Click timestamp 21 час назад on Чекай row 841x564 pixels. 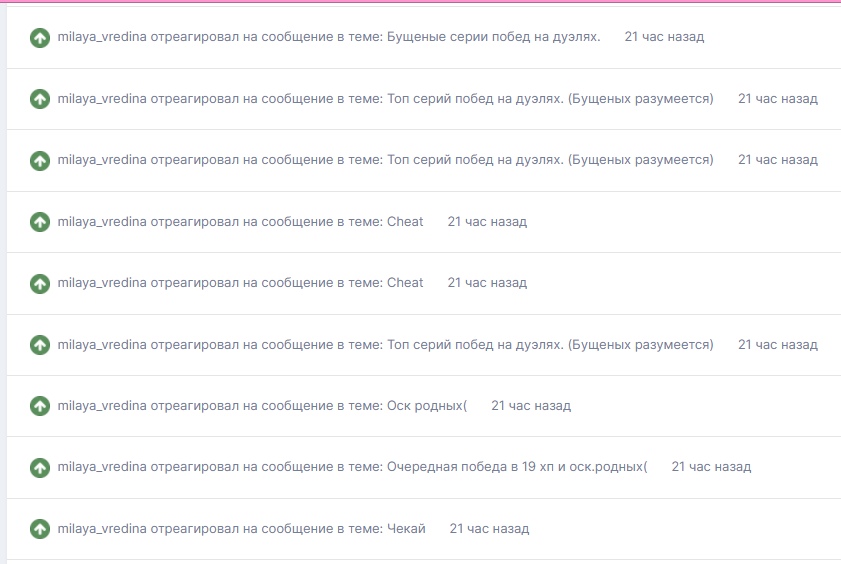click(x=489, y=529)
